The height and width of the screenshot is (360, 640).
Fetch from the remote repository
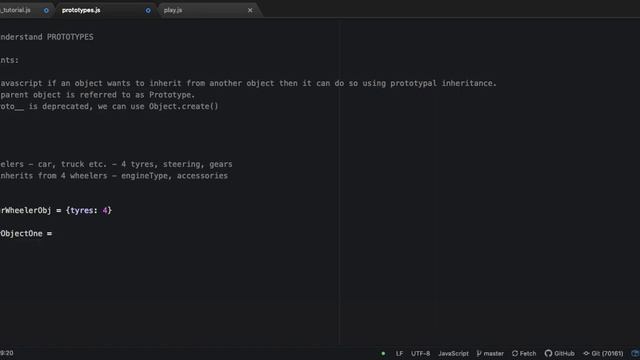pos(524,353)
